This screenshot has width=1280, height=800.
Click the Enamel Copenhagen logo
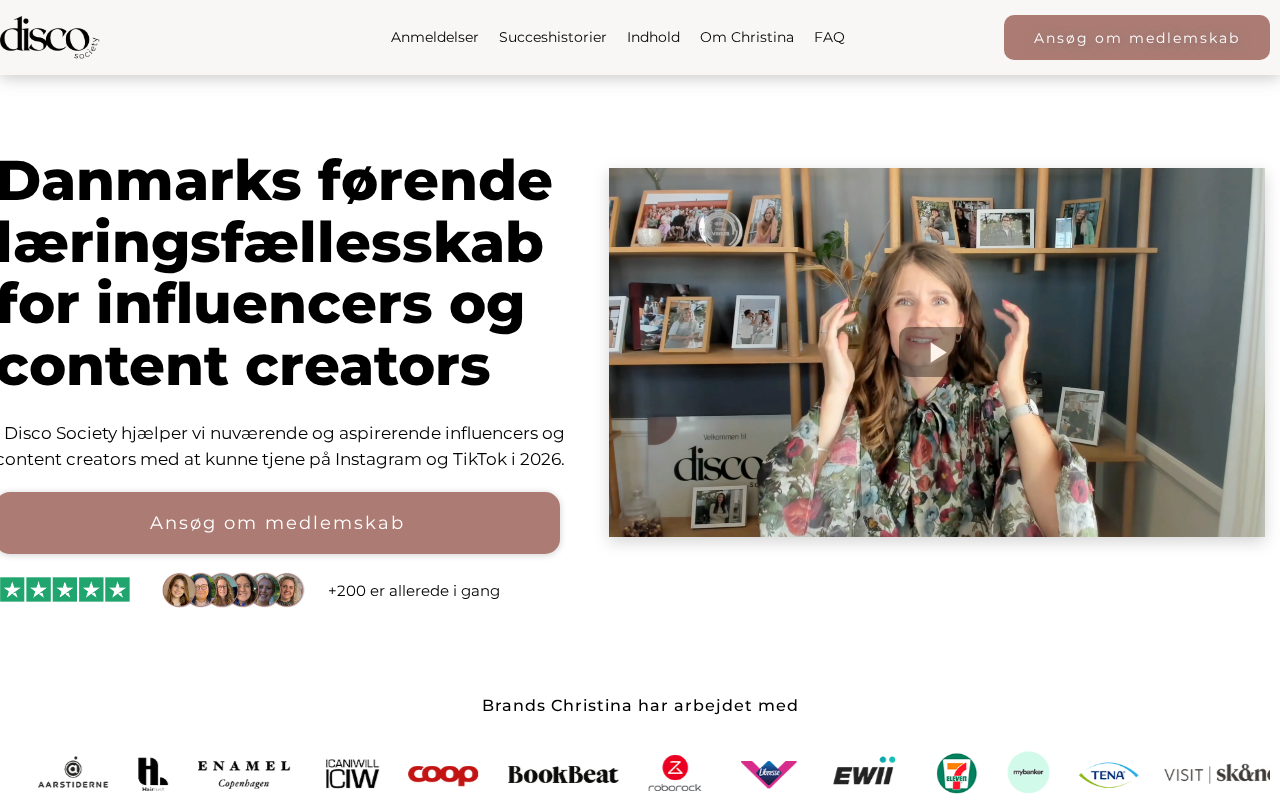244,774
